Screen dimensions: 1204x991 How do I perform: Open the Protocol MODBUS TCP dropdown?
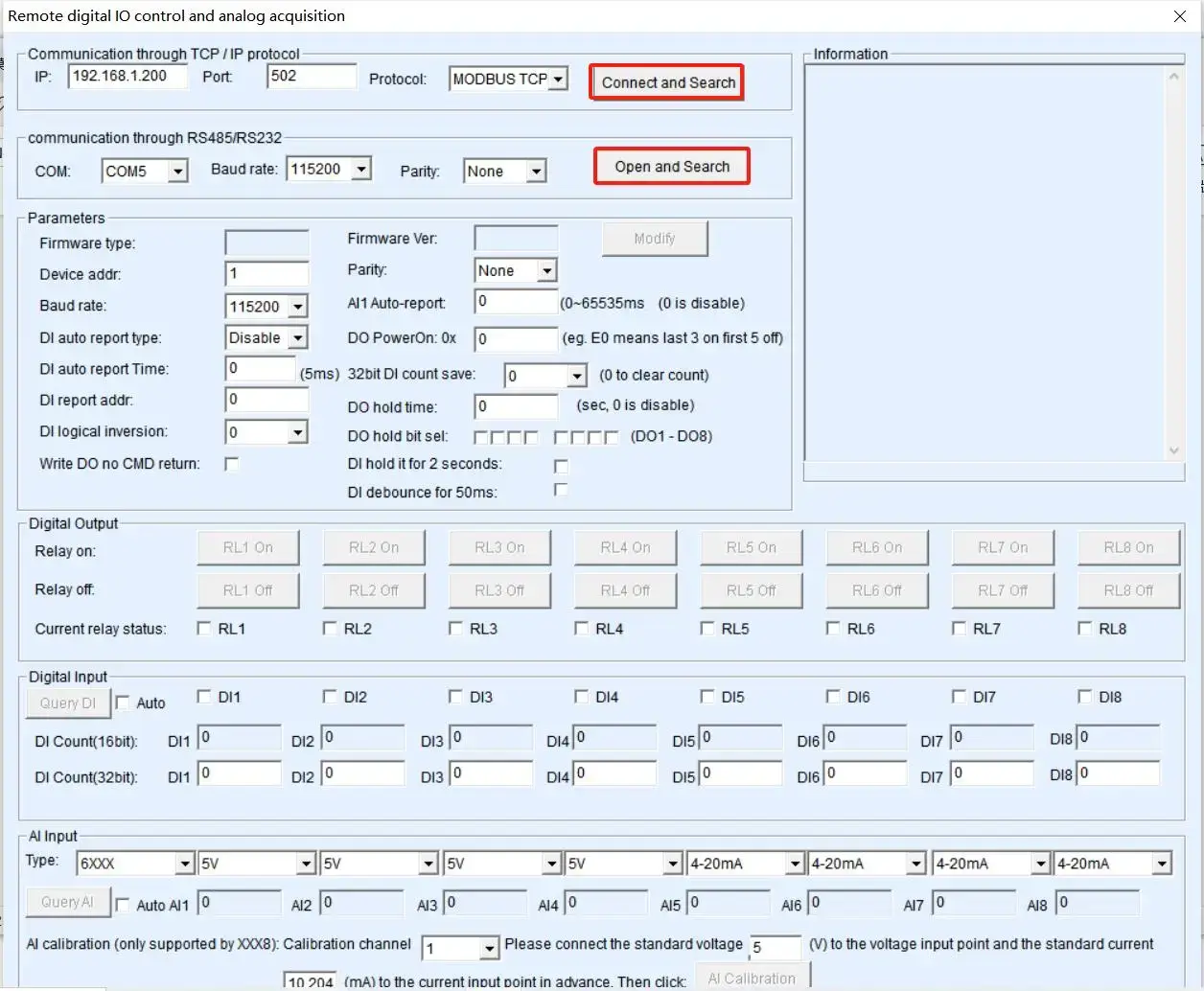[x=559, y=80]
